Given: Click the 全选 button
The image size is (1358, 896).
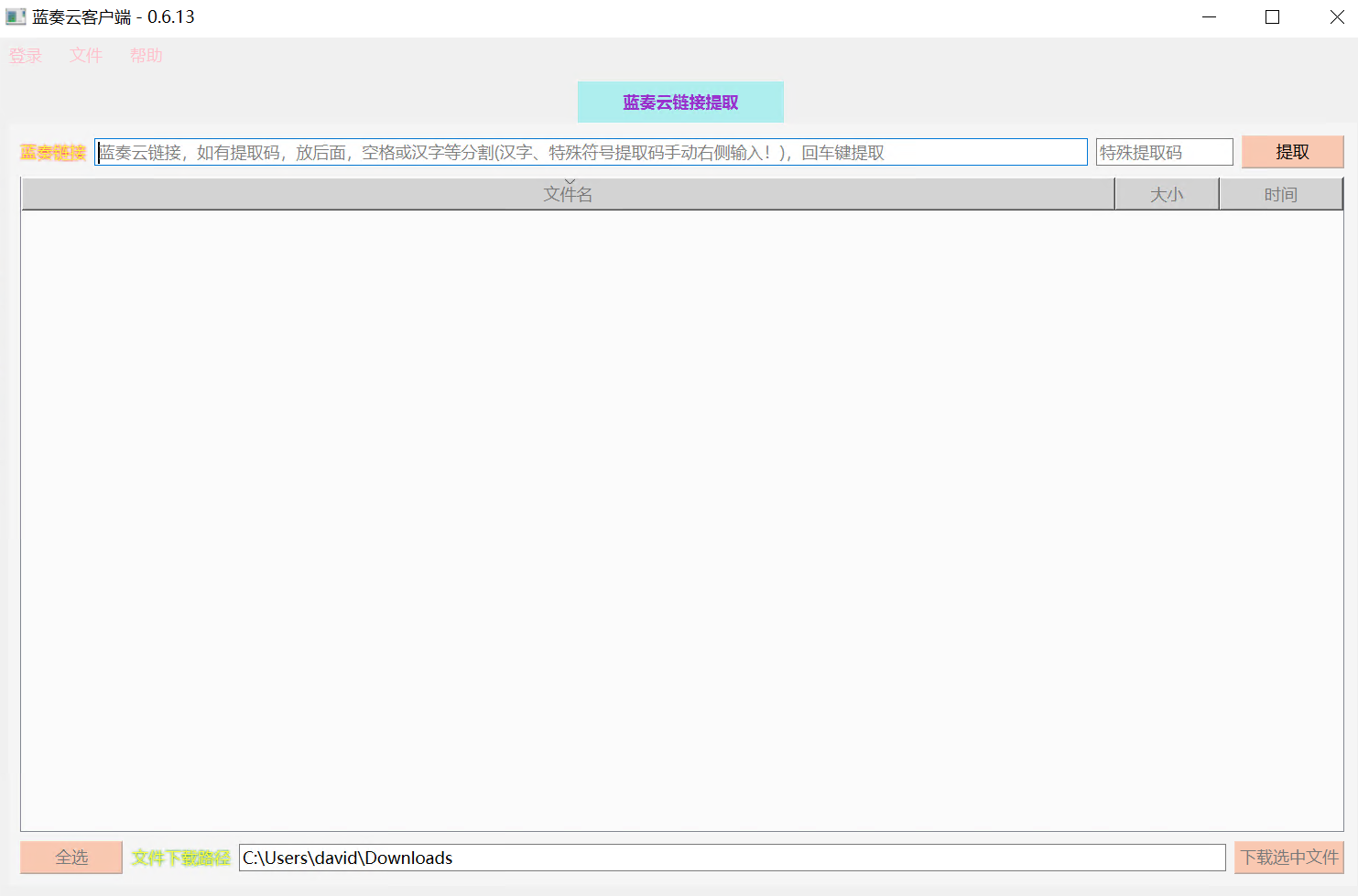Looking at the screenshot, I should tap(71, 858).
